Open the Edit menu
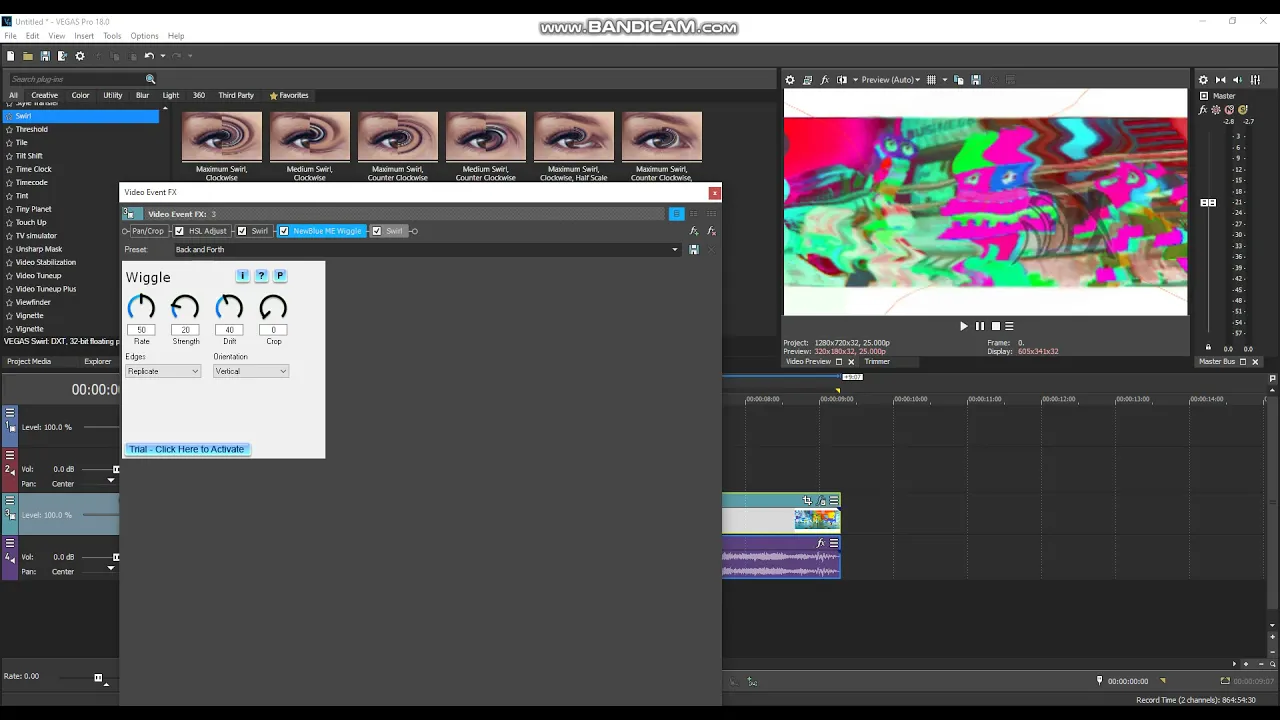This screenshot has height=720, width=1280. [32, 36]
